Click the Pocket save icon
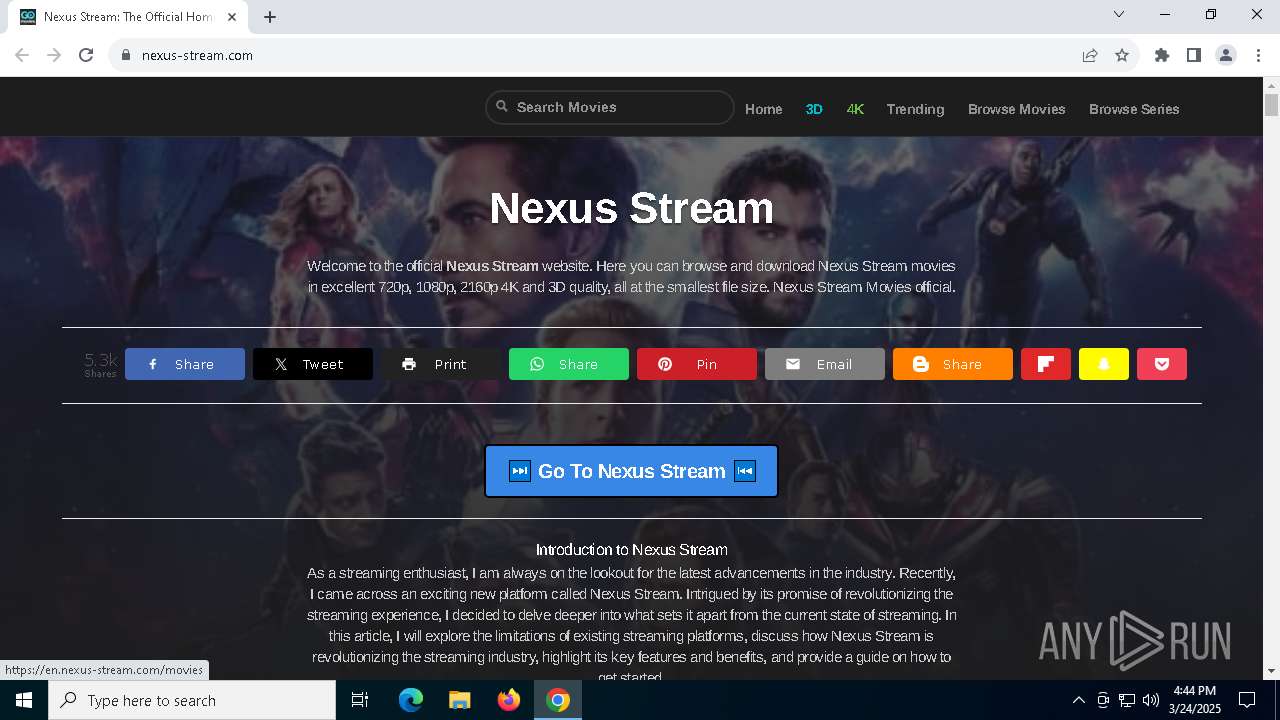Image resolution: width=1280 pixels, height=720 pixels. click(x=1162, y=364)
